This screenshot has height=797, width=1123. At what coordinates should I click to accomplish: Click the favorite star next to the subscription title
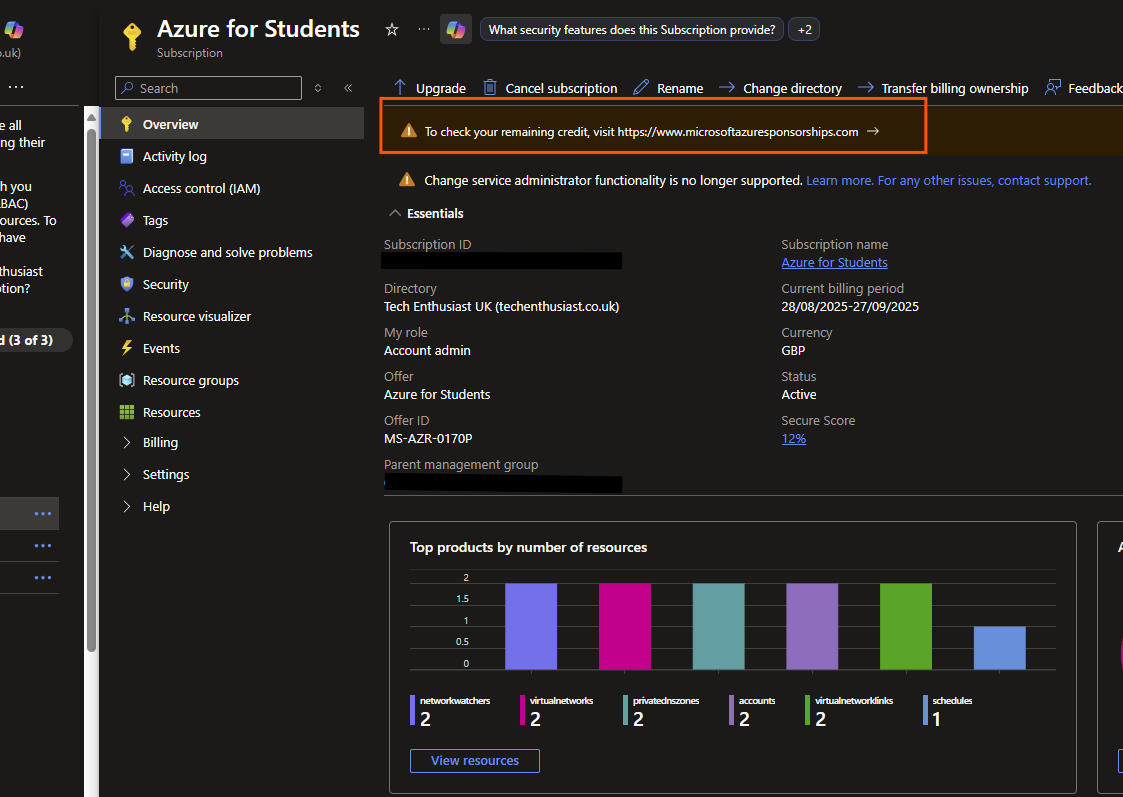tap(392, 29)
